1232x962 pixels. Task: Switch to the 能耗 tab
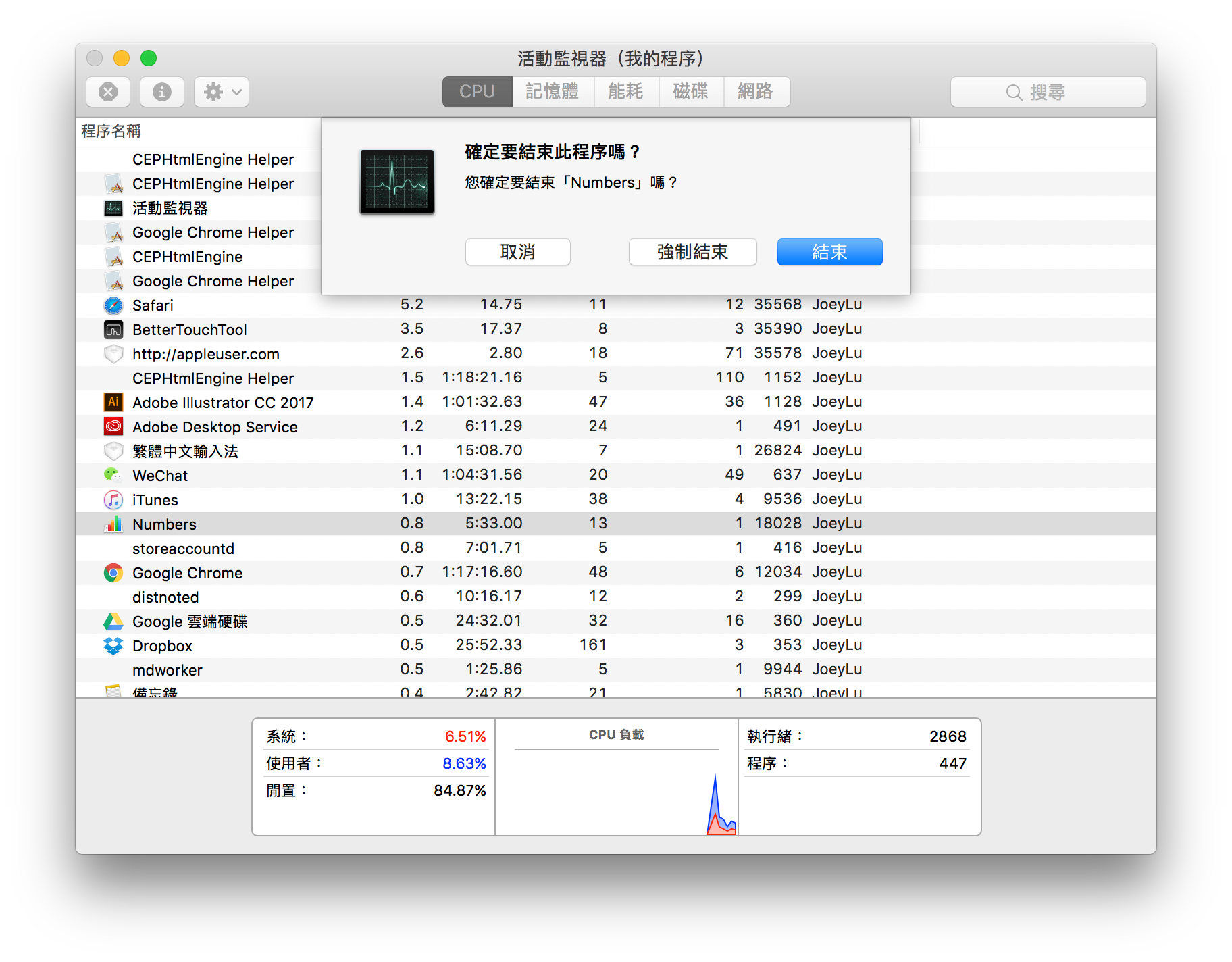(625, 92)
